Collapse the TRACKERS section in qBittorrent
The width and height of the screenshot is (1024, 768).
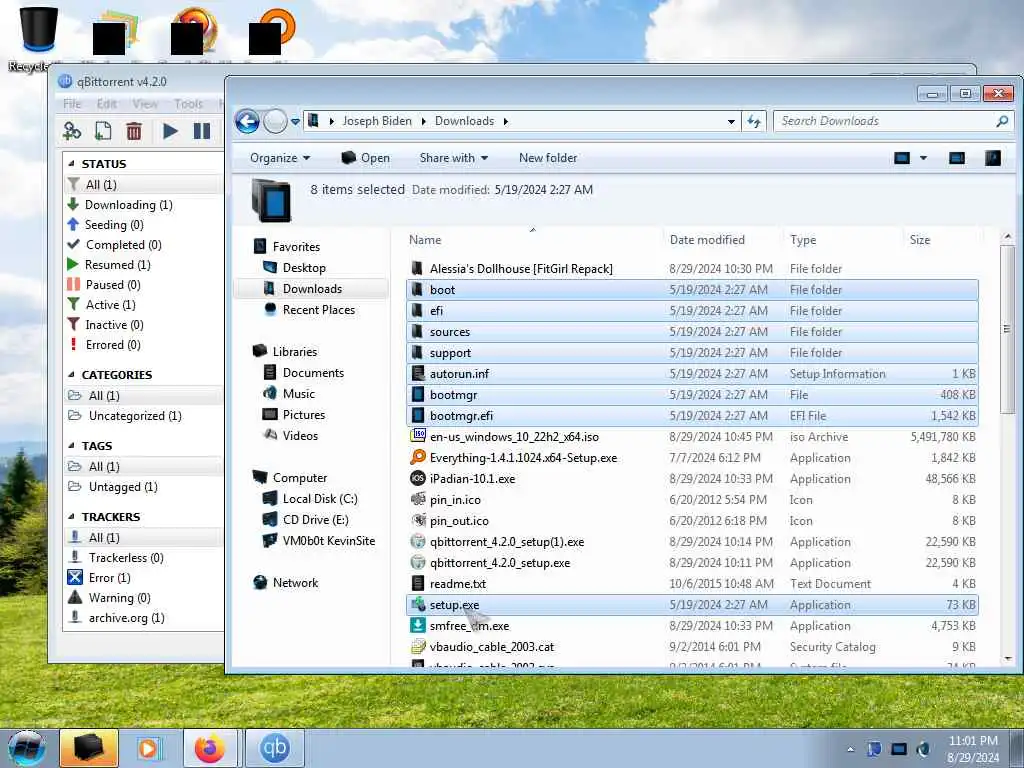point(71,517)
